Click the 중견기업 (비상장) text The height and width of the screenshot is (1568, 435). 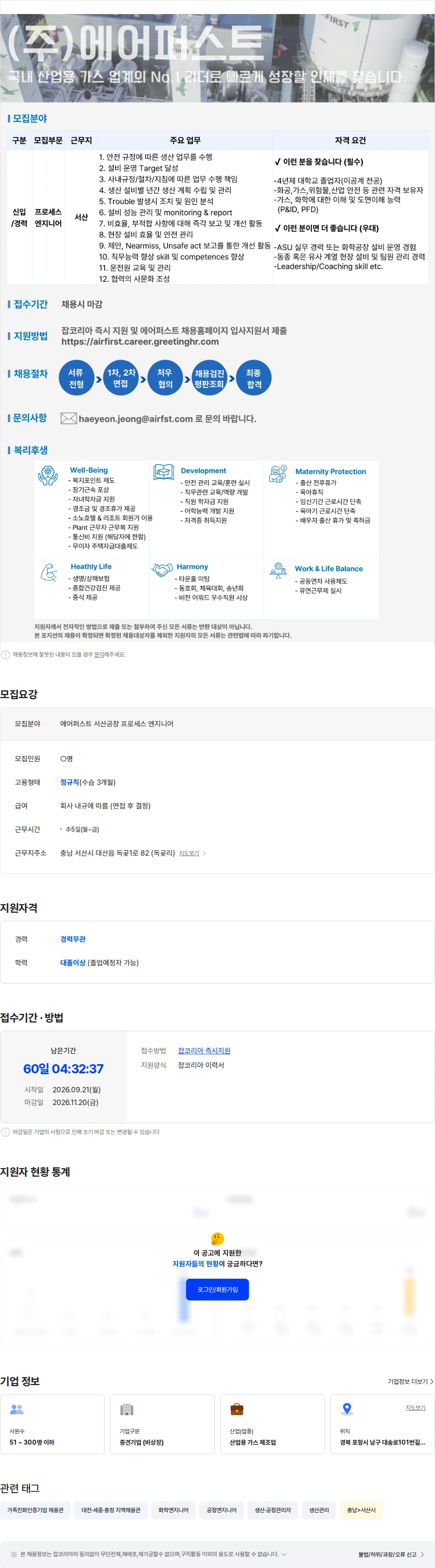pyautogui.click(x=141, y=1442)
